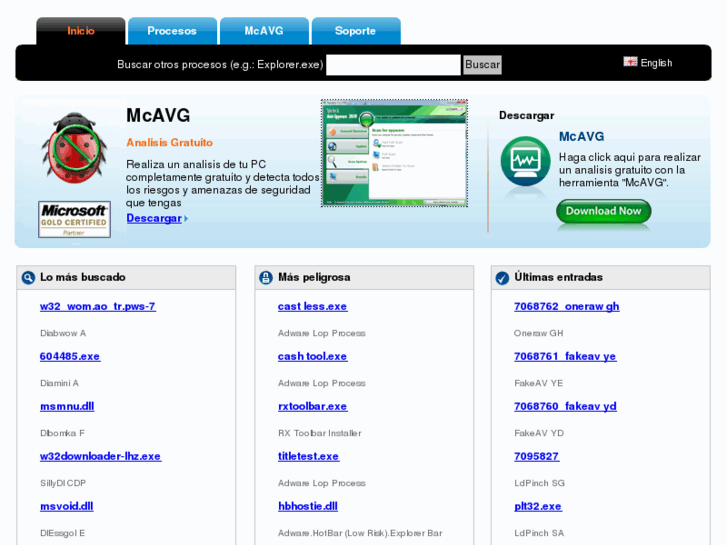The width and height of the screenshot is (727, 545).
Task: Click the large McAVG title heading
Action: tap(158, 115)
